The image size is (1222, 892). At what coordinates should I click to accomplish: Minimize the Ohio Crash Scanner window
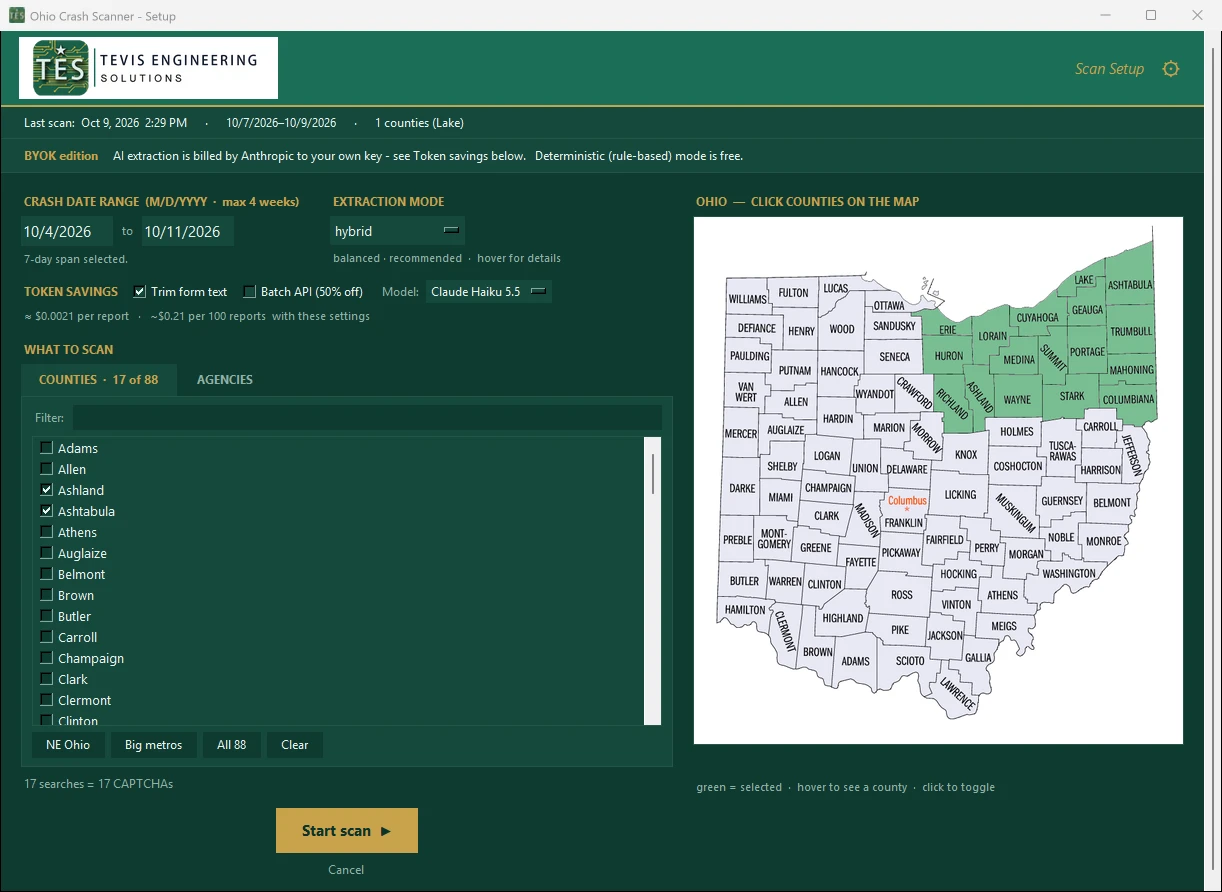tap(1105, 15)
